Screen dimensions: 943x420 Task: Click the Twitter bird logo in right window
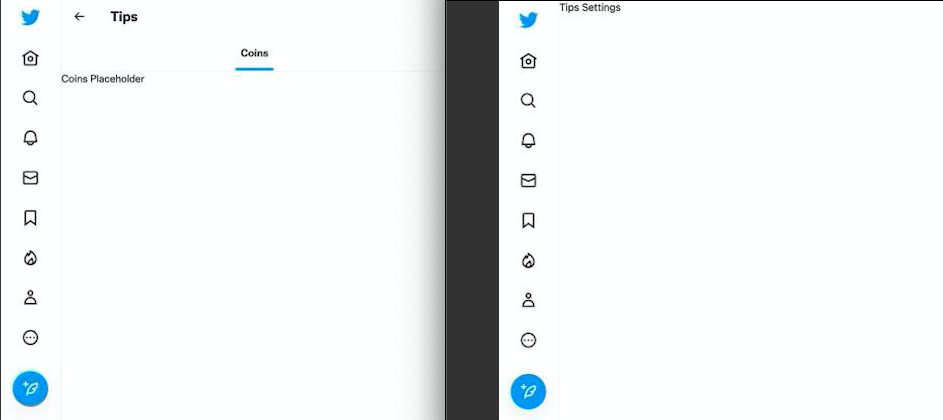(528, 20)
